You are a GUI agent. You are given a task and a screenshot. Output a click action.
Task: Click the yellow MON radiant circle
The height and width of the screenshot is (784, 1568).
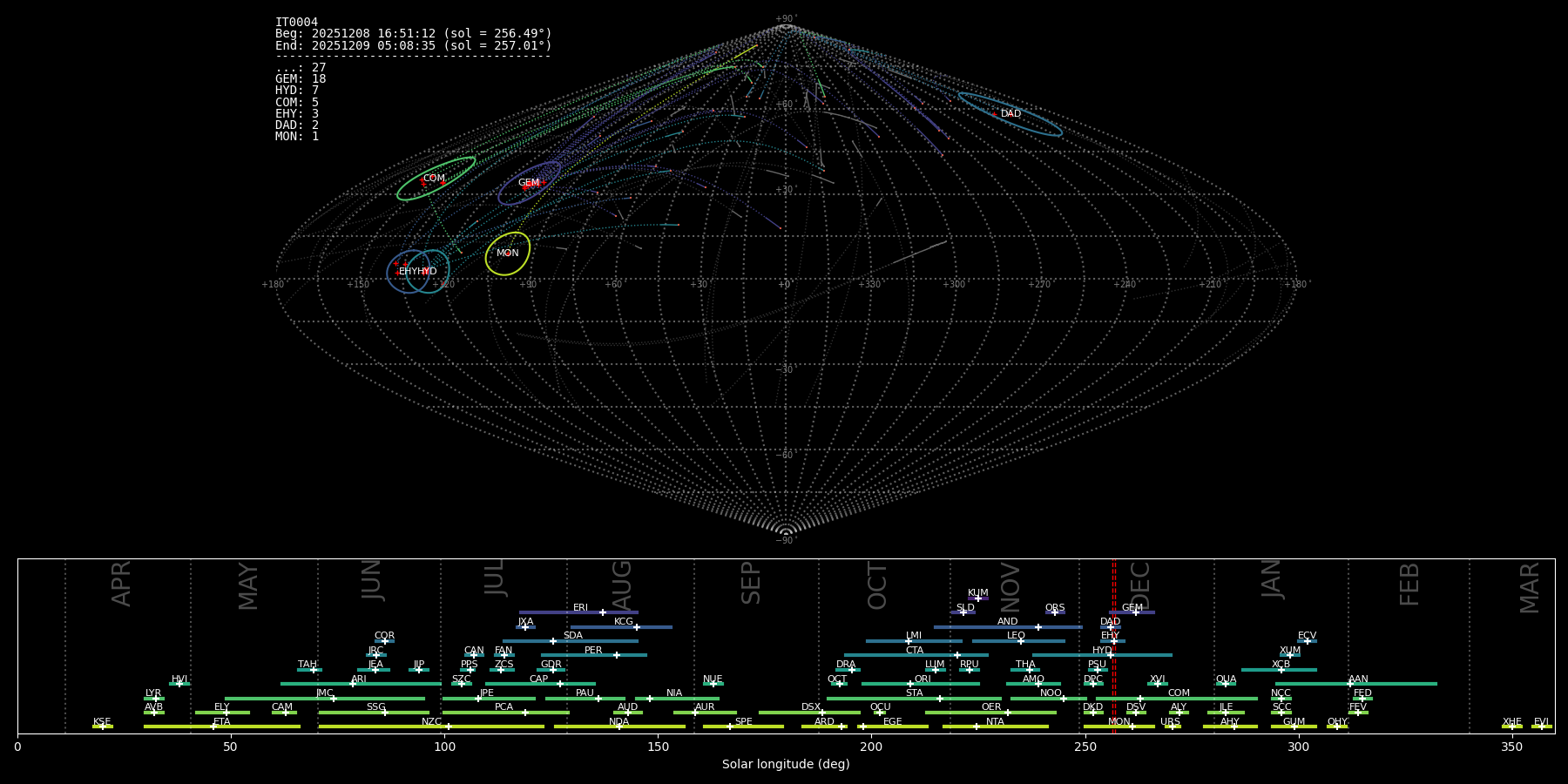508,253
